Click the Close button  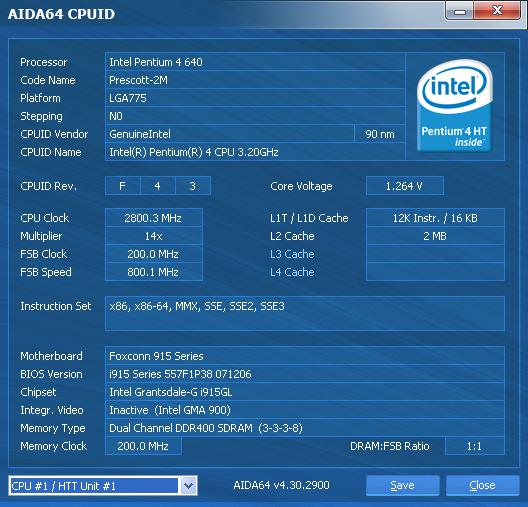pos(482,485)
